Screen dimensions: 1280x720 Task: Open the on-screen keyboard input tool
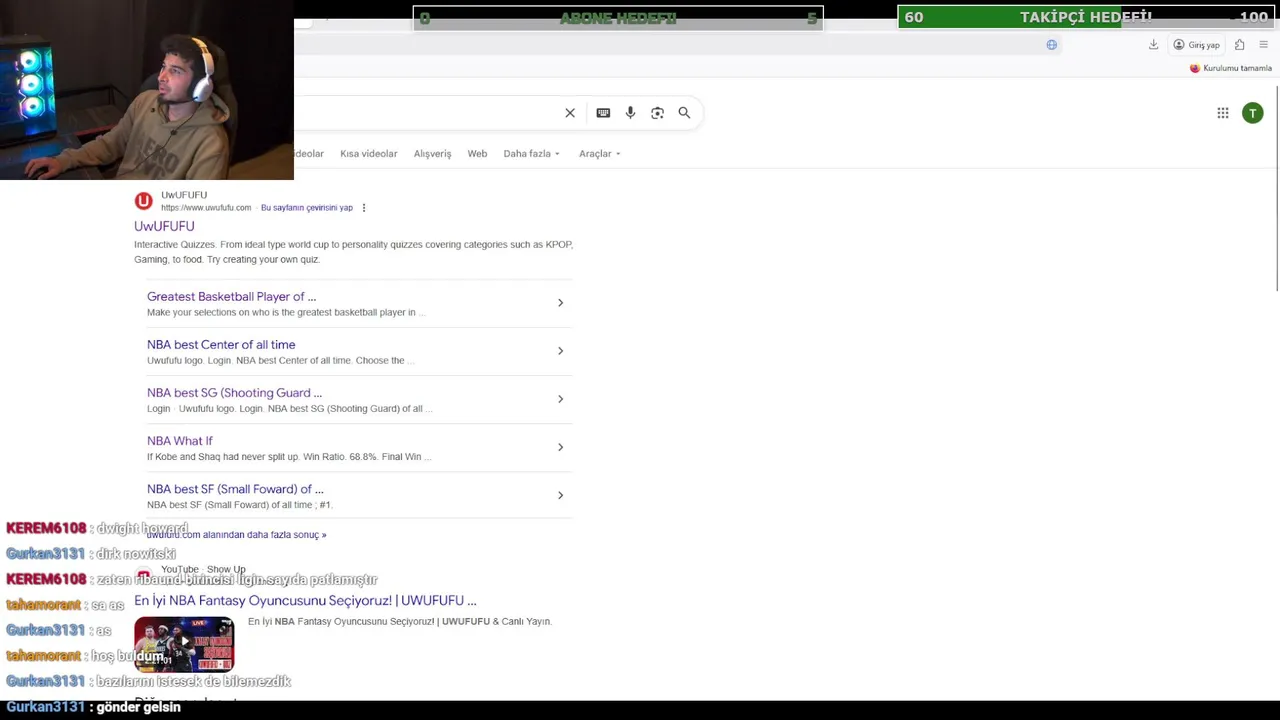pos(603,113)
